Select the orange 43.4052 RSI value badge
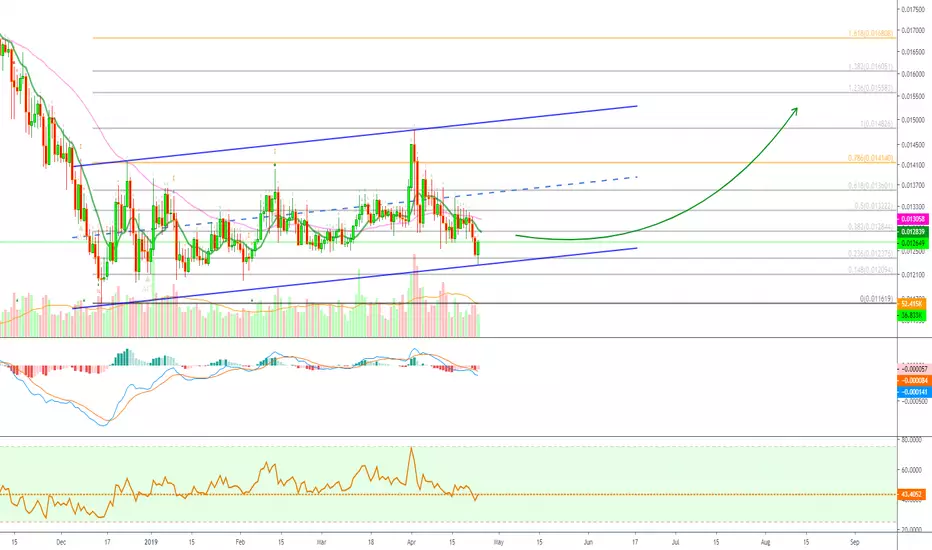932x550 pixels. tap(911, 494)
